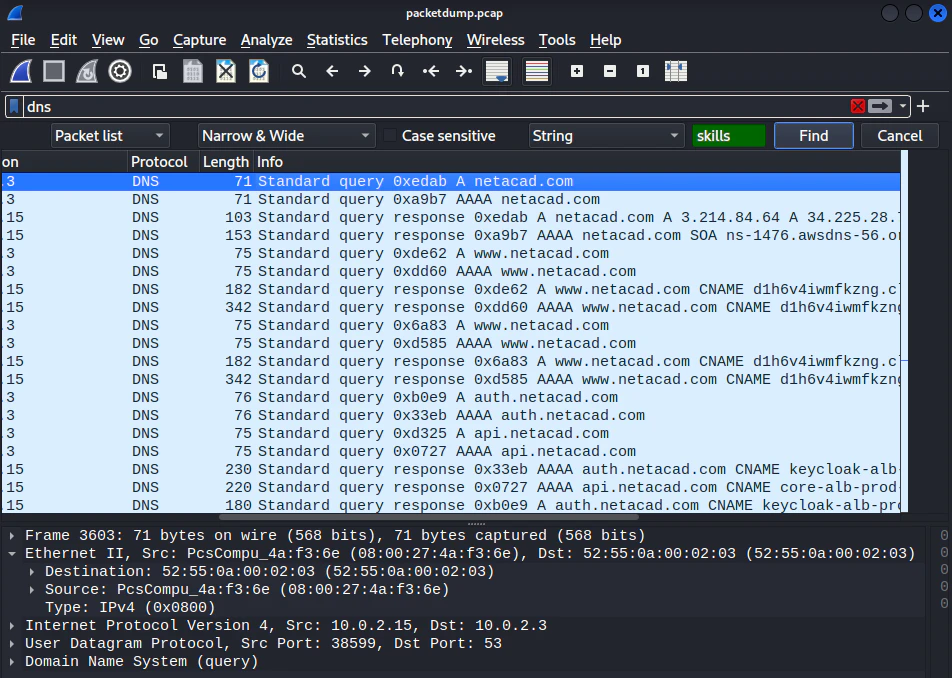Screen dimensions: 952x678
Task: Select query 0xb0e9 A auth.netacad.com packet
Action: coord(451,398)
